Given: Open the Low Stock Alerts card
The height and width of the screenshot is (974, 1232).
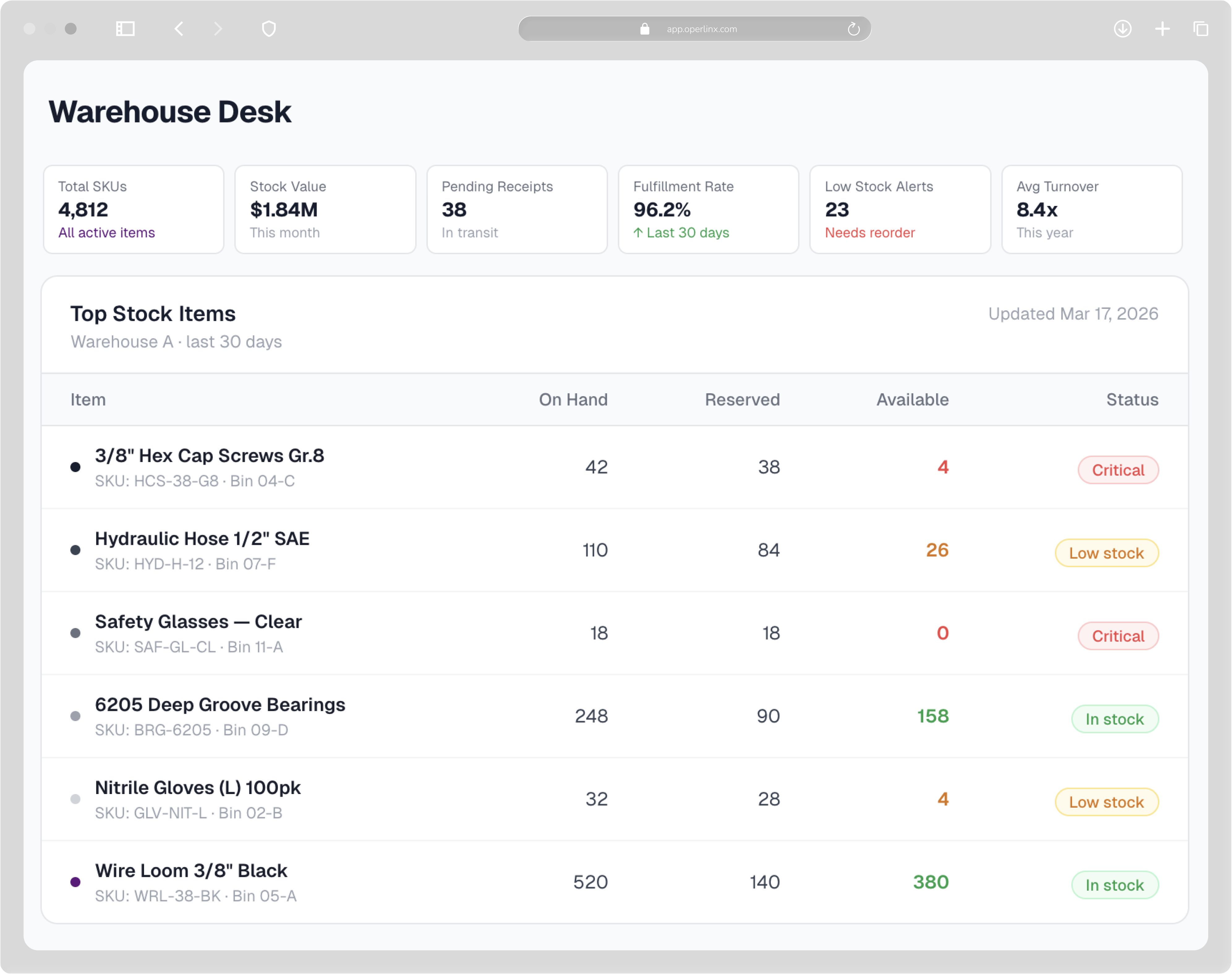Looking at the screenshot, I should point(900,209).
